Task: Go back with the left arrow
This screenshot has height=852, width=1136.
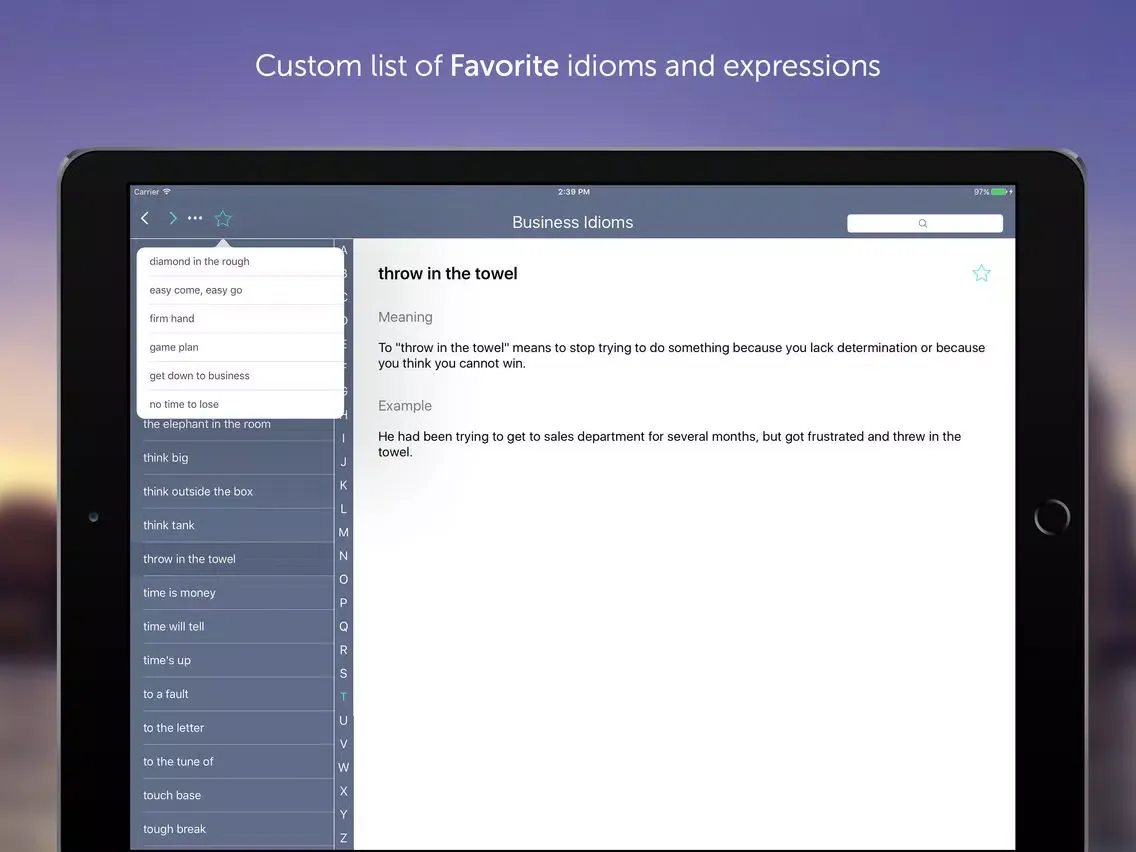Action: click(x=145, y=218)
